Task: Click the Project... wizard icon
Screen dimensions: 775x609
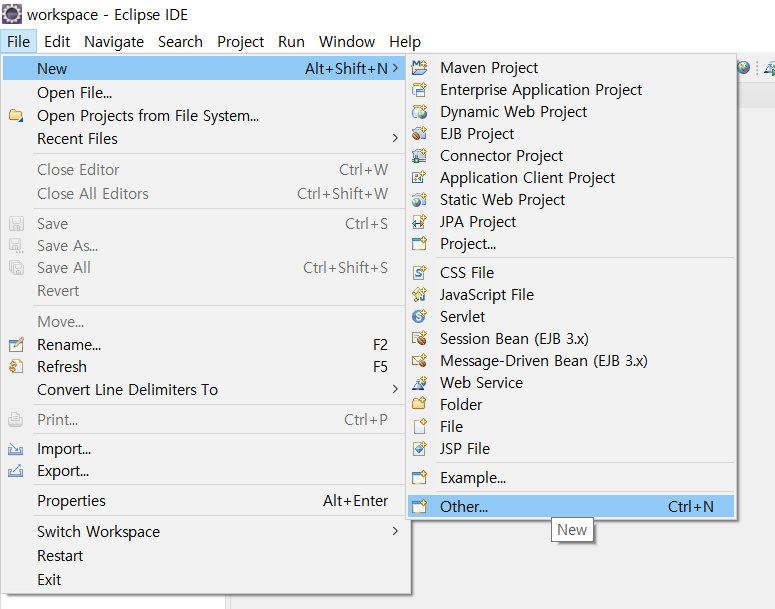Action: [419, 244]
